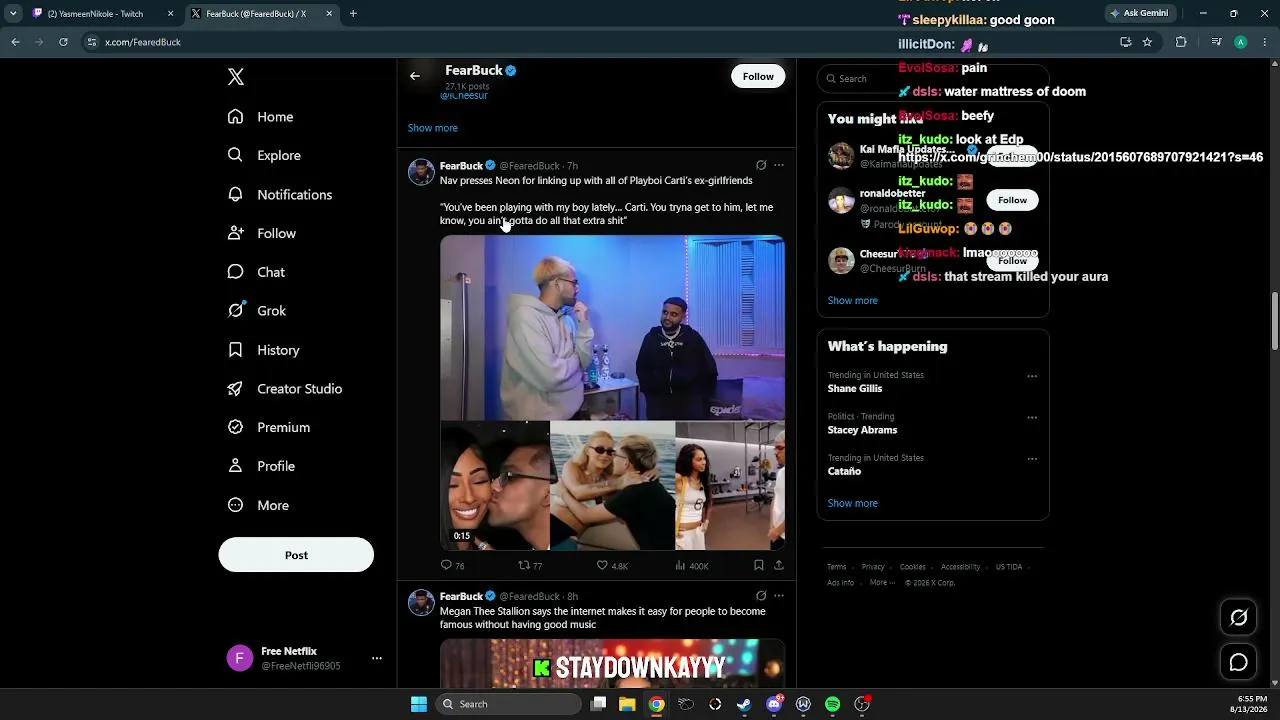Open a new browser tab
This screenshot has height=720, width=1280.
[353, 14]
